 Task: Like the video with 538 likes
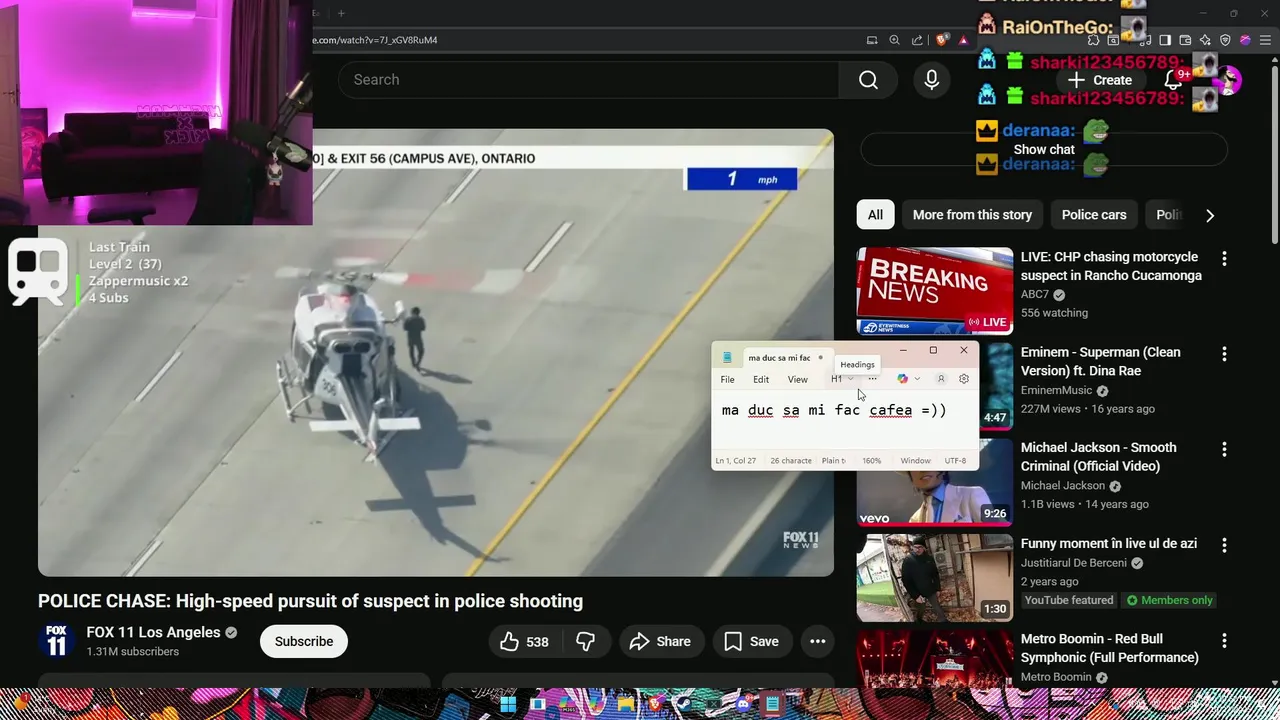point(525,642)
